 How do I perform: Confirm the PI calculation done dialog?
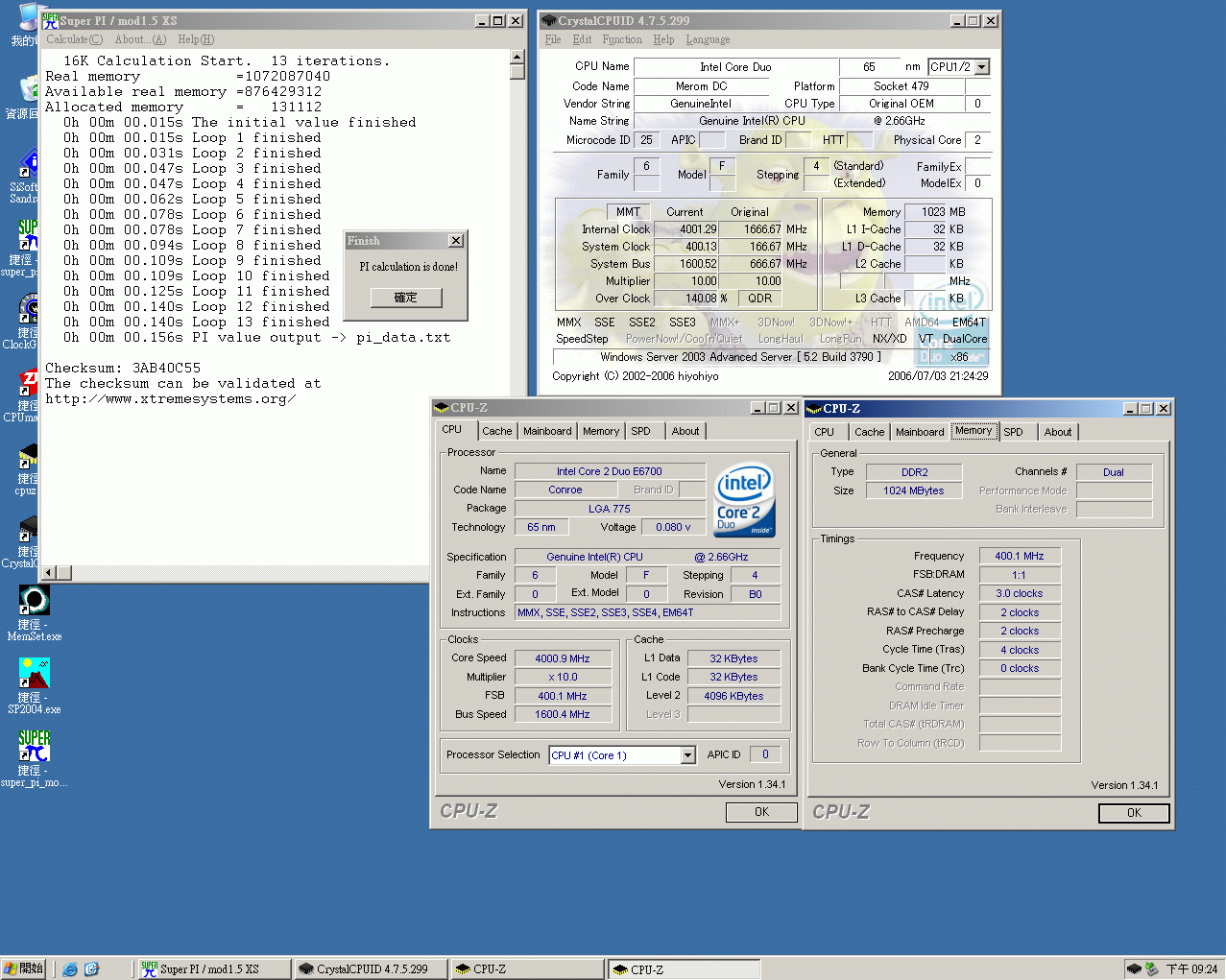(x=406, y=298)
